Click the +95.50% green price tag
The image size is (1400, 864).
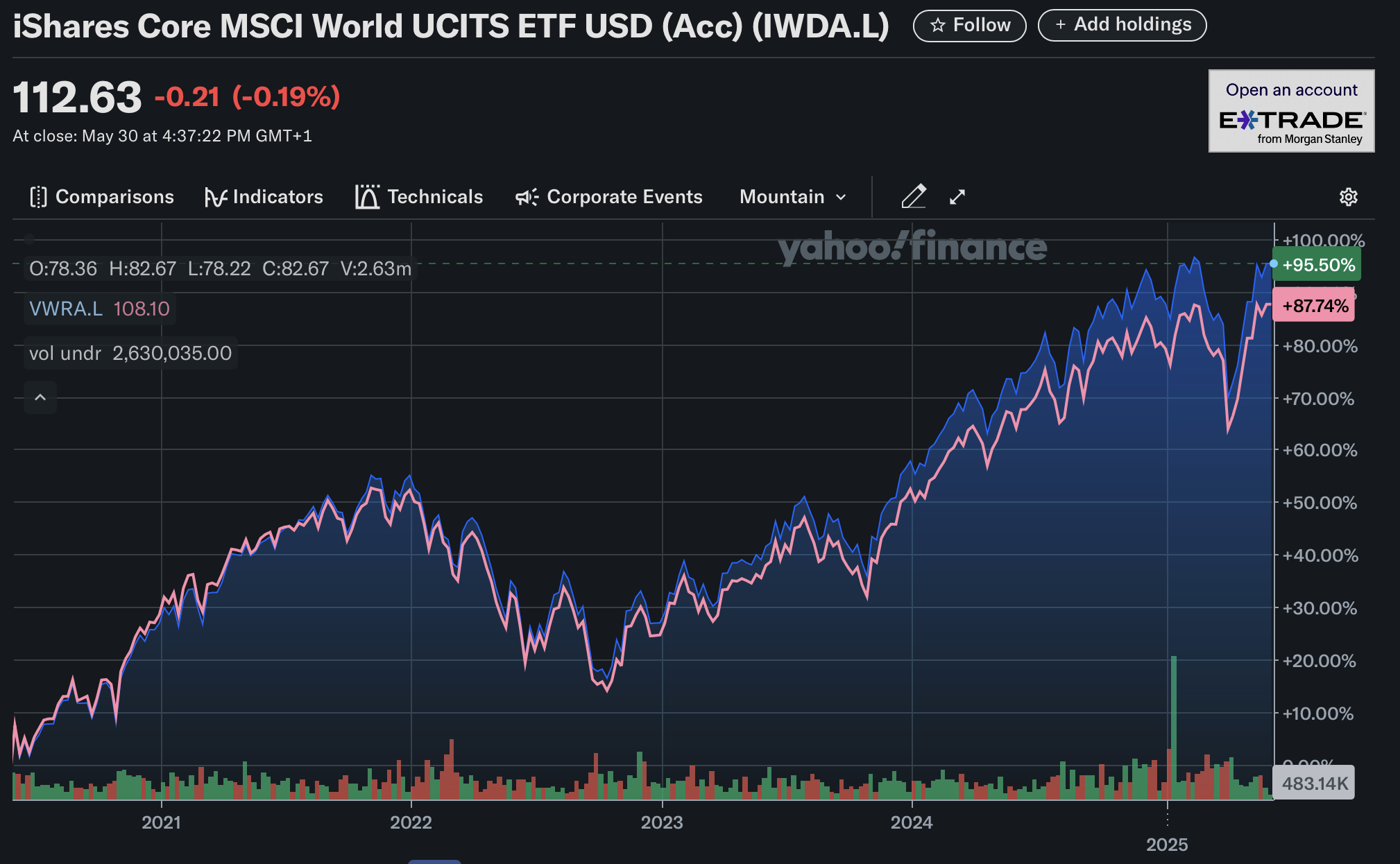coord(1316,265)
